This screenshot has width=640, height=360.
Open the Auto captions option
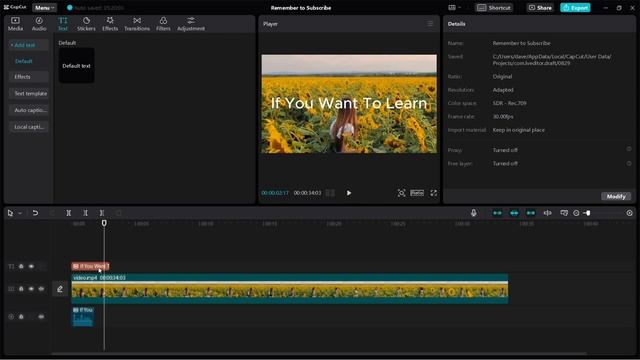[29, 110]
